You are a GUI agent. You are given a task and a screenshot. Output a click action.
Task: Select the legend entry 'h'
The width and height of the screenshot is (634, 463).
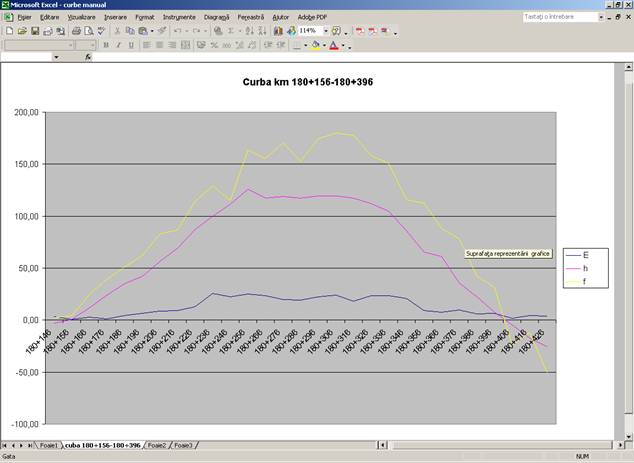[x=585, y=268]
